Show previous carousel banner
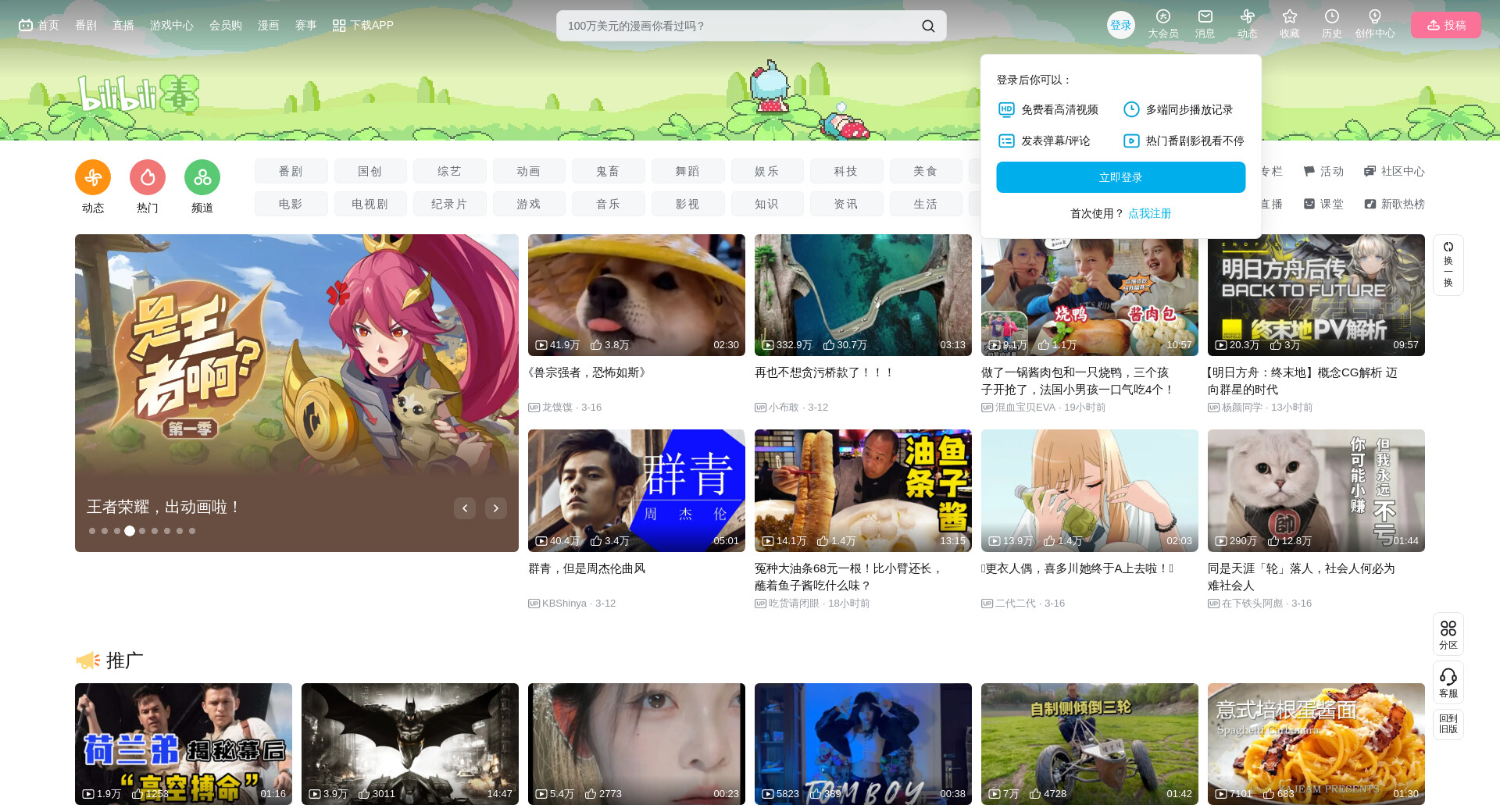 tap(465, 508)
